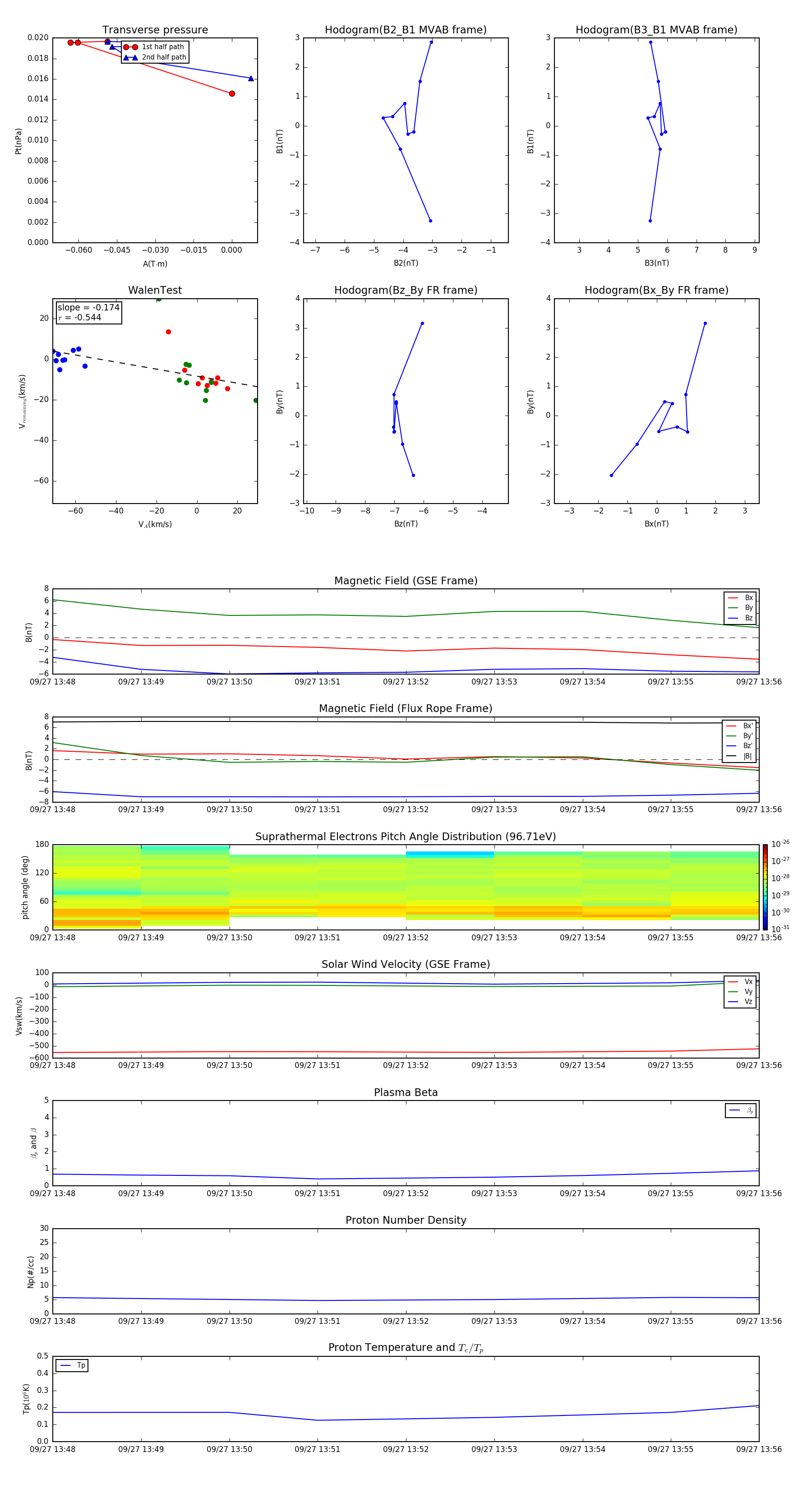The image size is (812, 1489).
Task: Click the 'B2(nT)' x-axis label
Action: [x=406, y=263]
